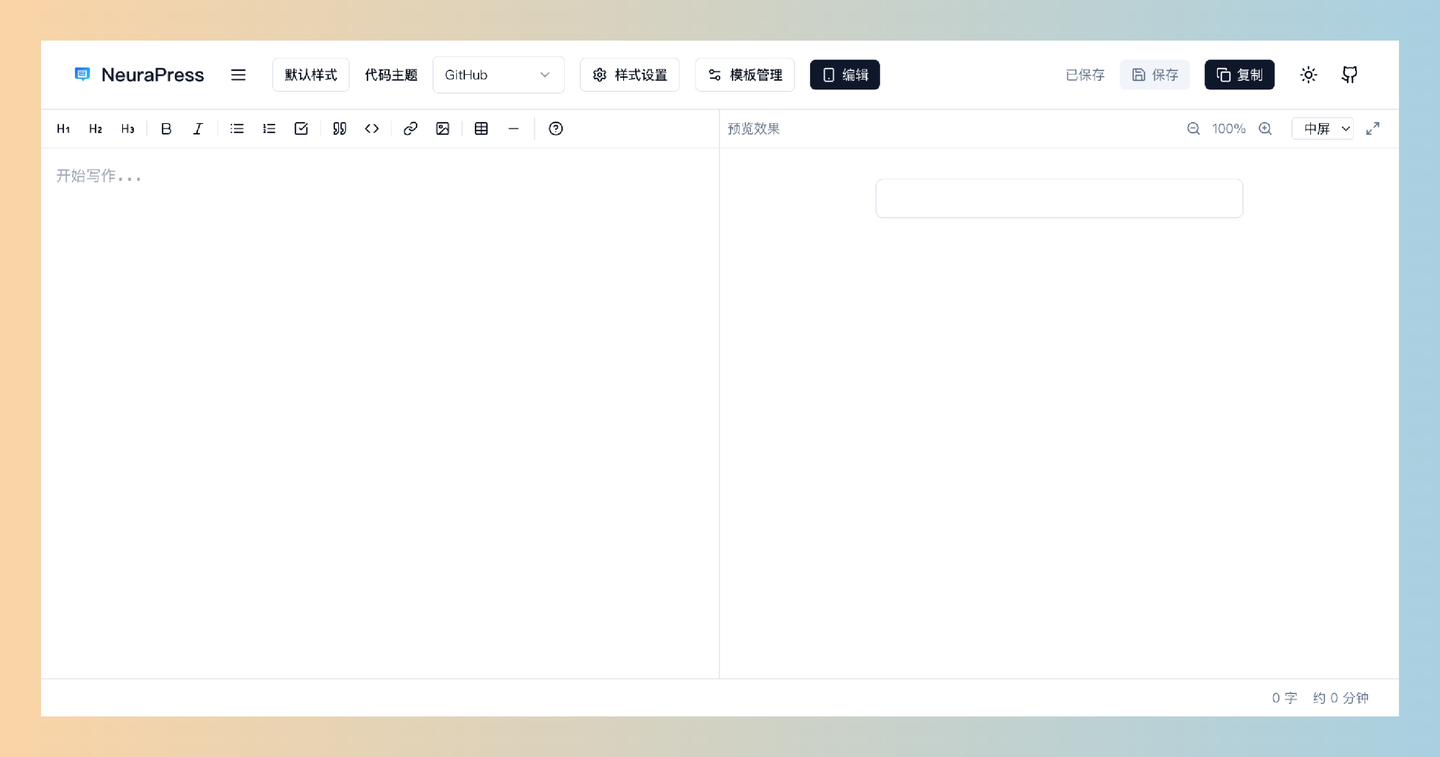Click the 开始写作 editor text area
Viewport: 1440px width, 757px height.
(380, 413)
